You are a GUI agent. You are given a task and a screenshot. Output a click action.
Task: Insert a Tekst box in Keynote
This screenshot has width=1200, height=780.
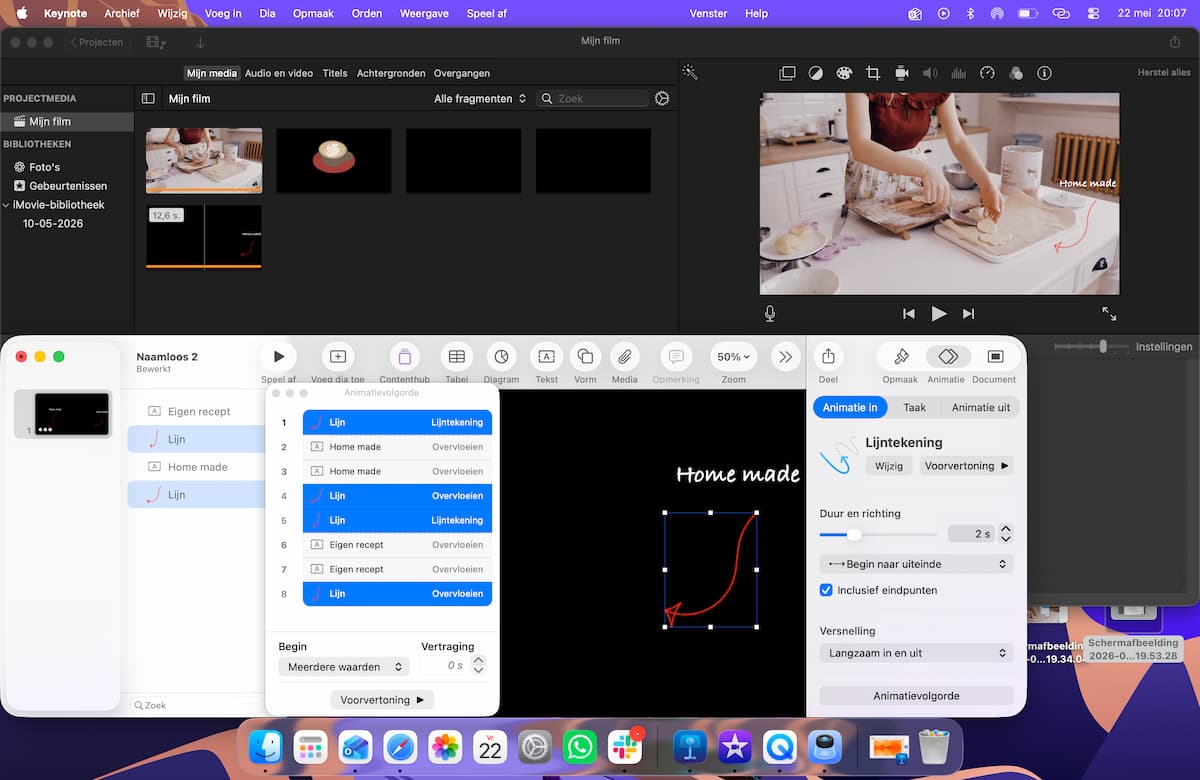pos(547,357)
